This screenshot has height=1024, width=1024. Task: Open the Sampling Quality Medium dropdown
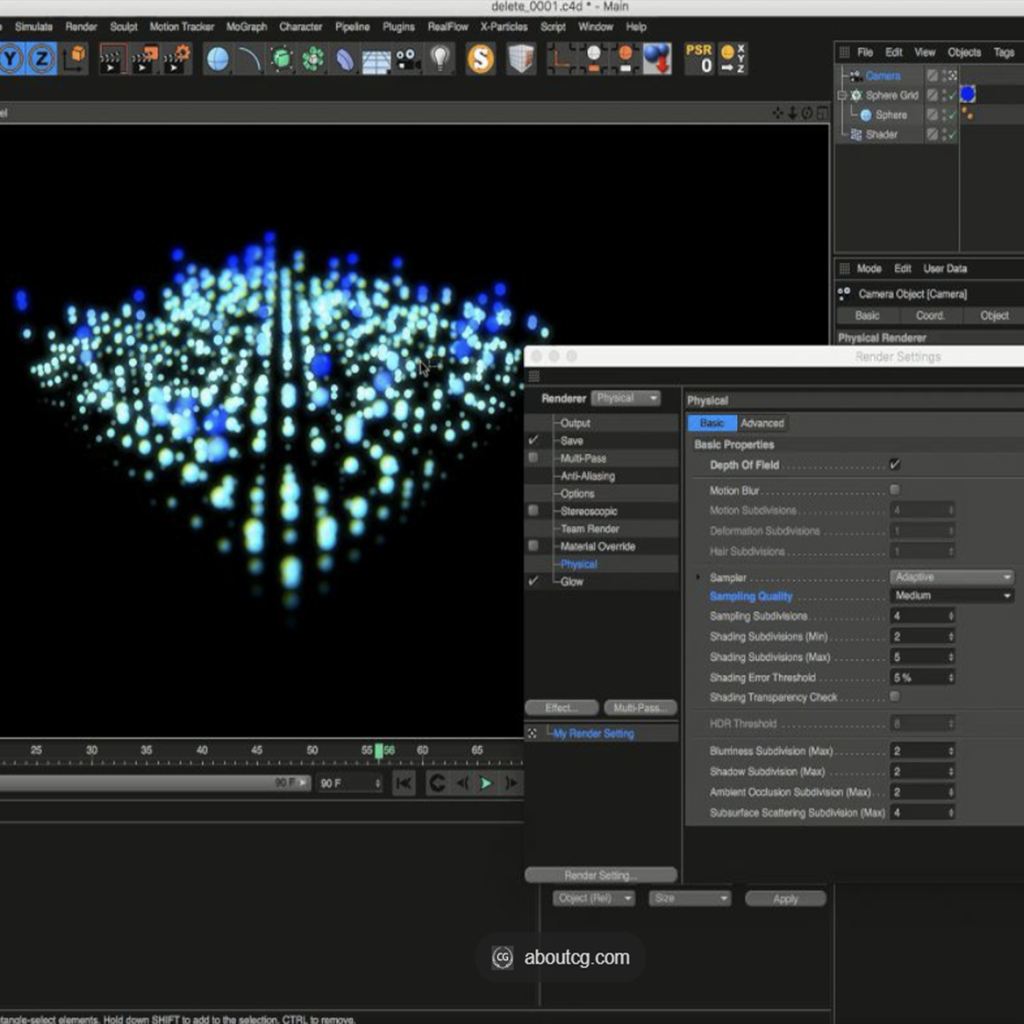click(951, 596)
